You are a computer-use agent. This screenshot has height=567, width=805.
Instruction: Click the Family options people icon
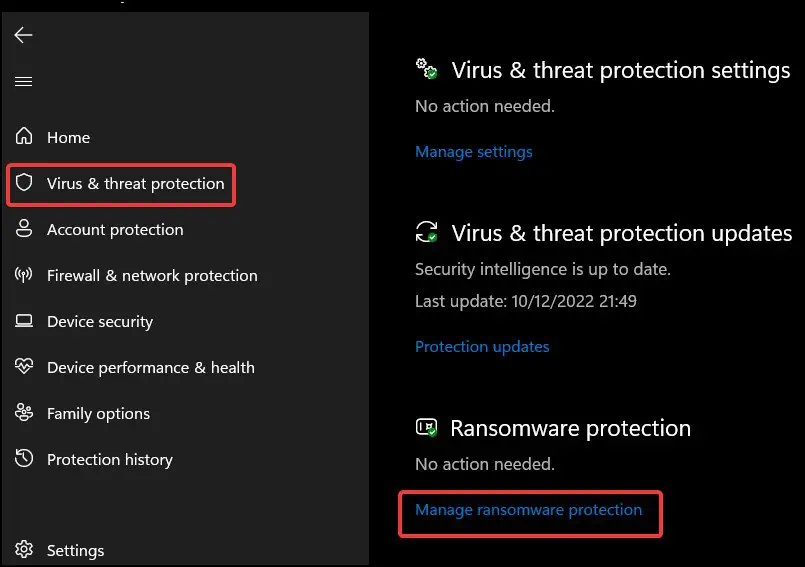(x=25, y=413)
